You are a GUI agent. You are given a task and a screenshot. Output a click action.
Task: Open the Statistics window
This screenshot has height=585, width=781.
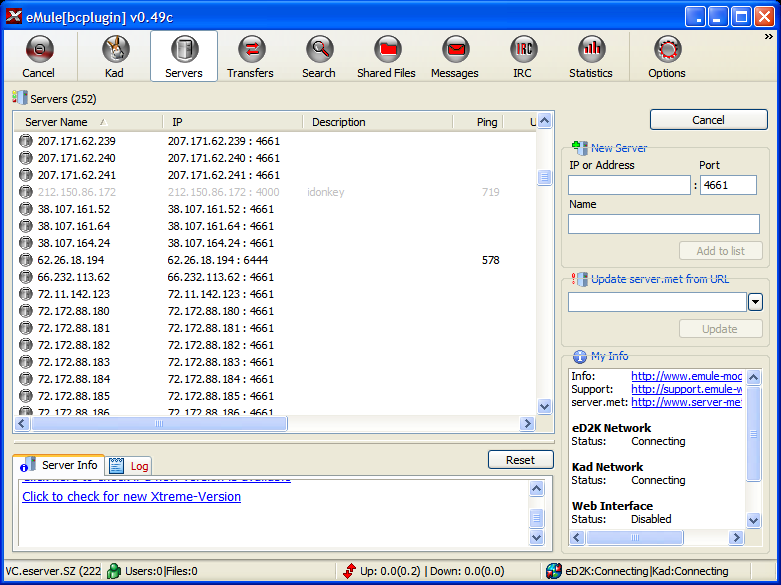point(591,56)
